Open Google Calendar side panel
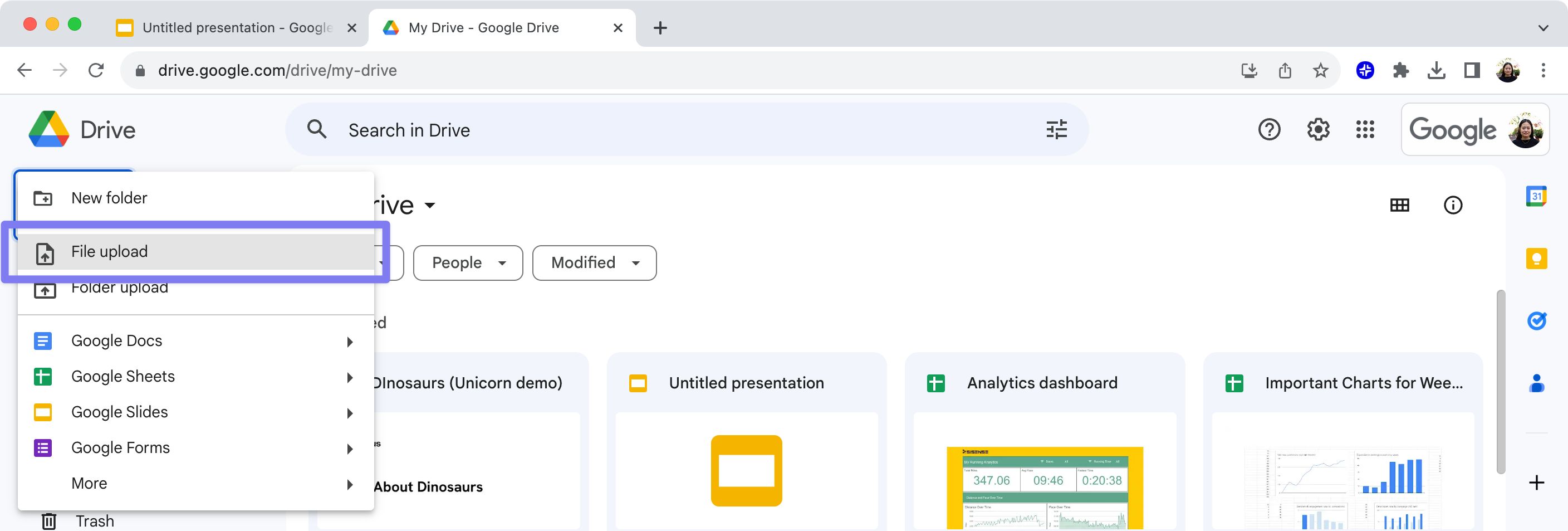Viewport: 1568px width, 531px height. tap(1536, 196)
